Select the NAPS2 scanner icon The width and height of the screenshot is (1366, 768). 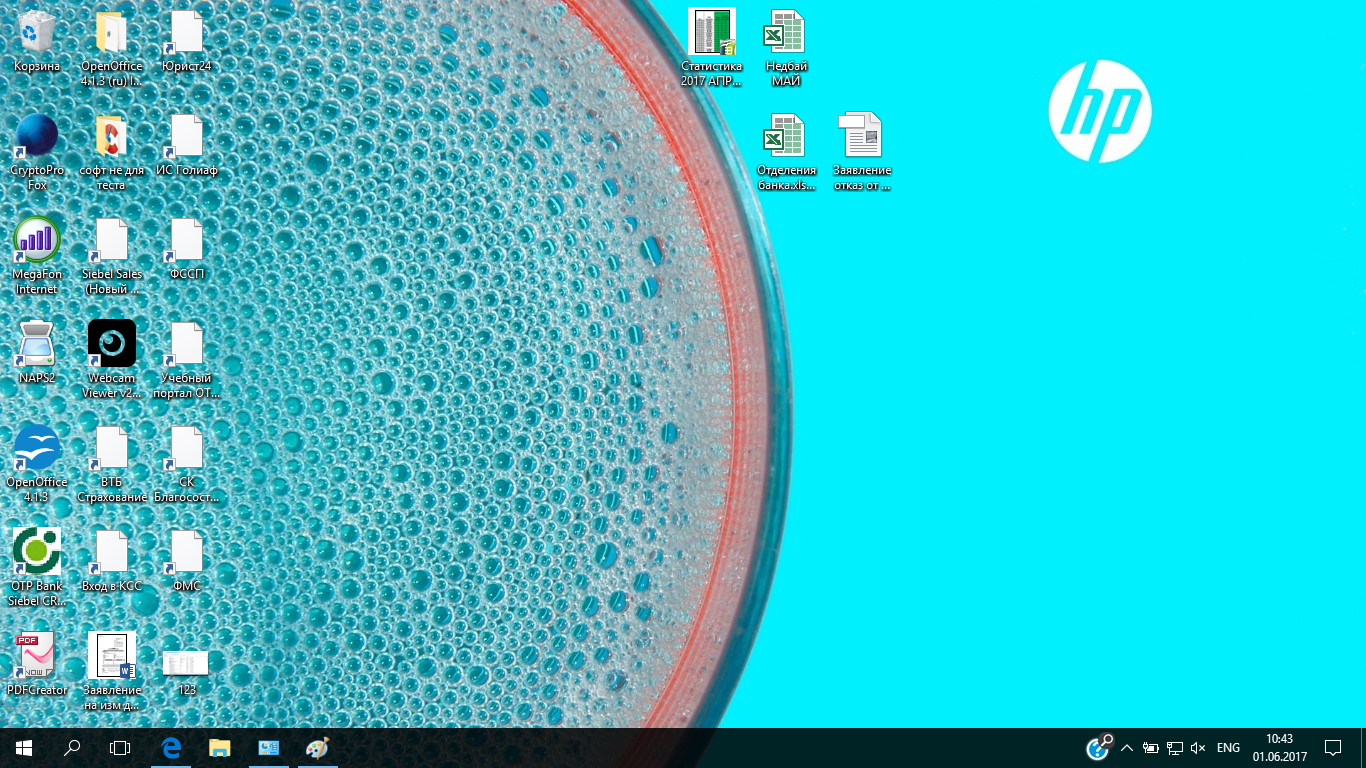click(37, 345)
